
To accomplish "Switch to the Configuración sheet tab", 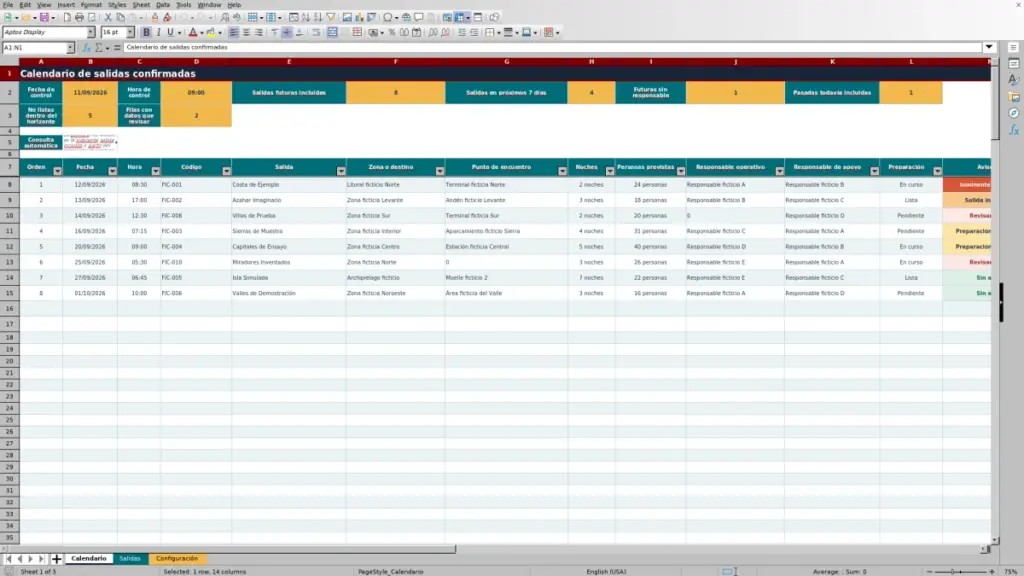I will point(177,559).
